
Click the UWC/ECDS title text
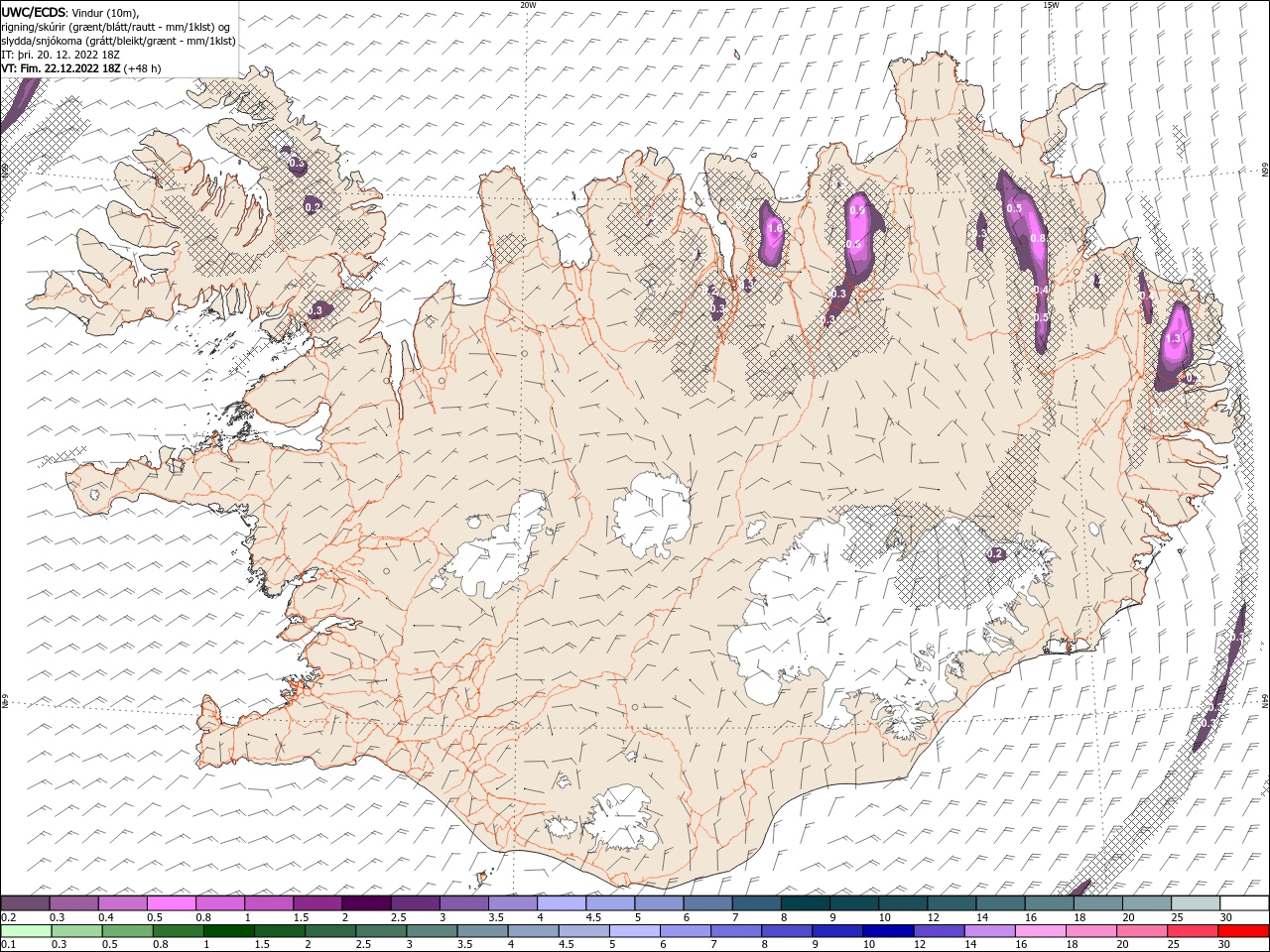click(x=34, y=11)
